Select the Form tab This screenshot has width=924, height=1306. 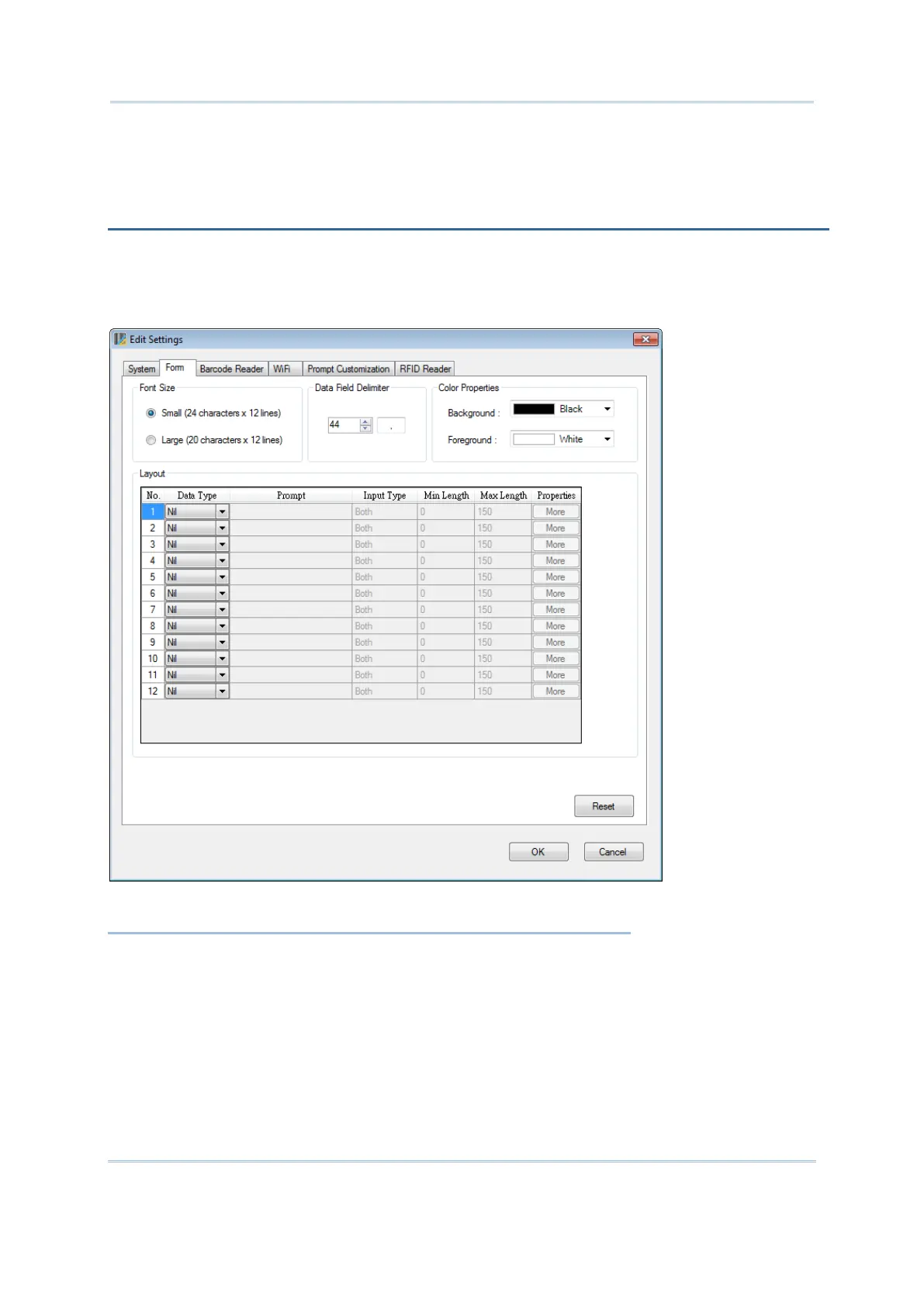[x=175, y=368]
